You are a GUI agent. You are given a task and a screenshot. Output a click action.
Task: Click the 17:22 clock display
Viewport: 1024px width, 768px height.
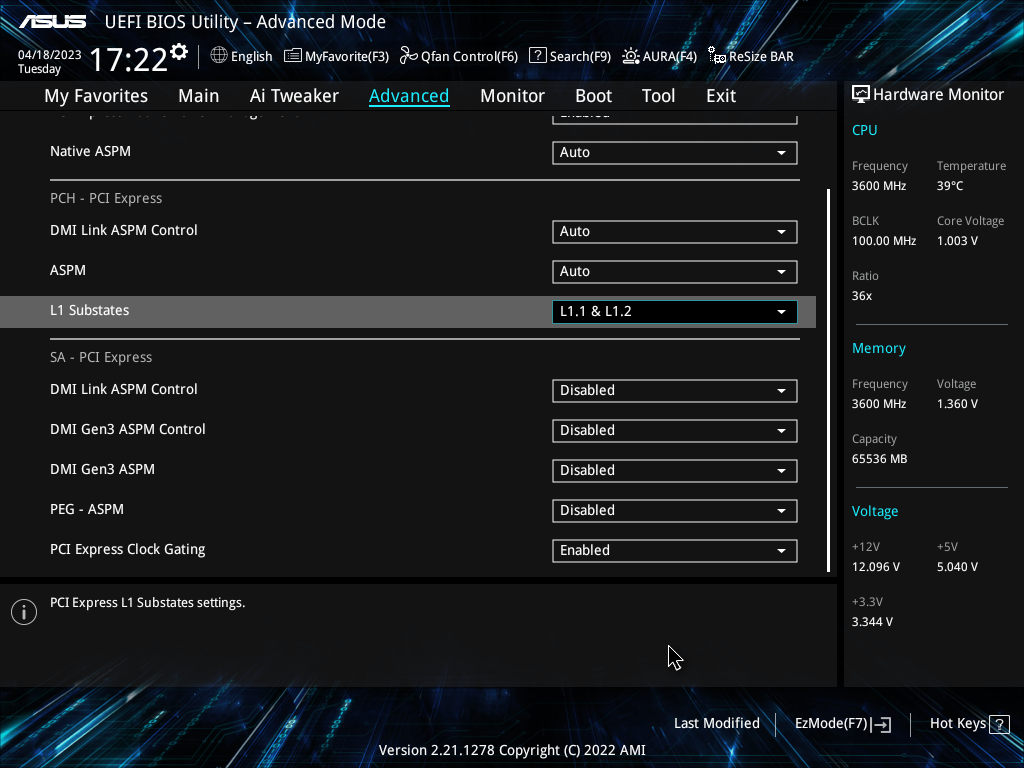[129, 59]
